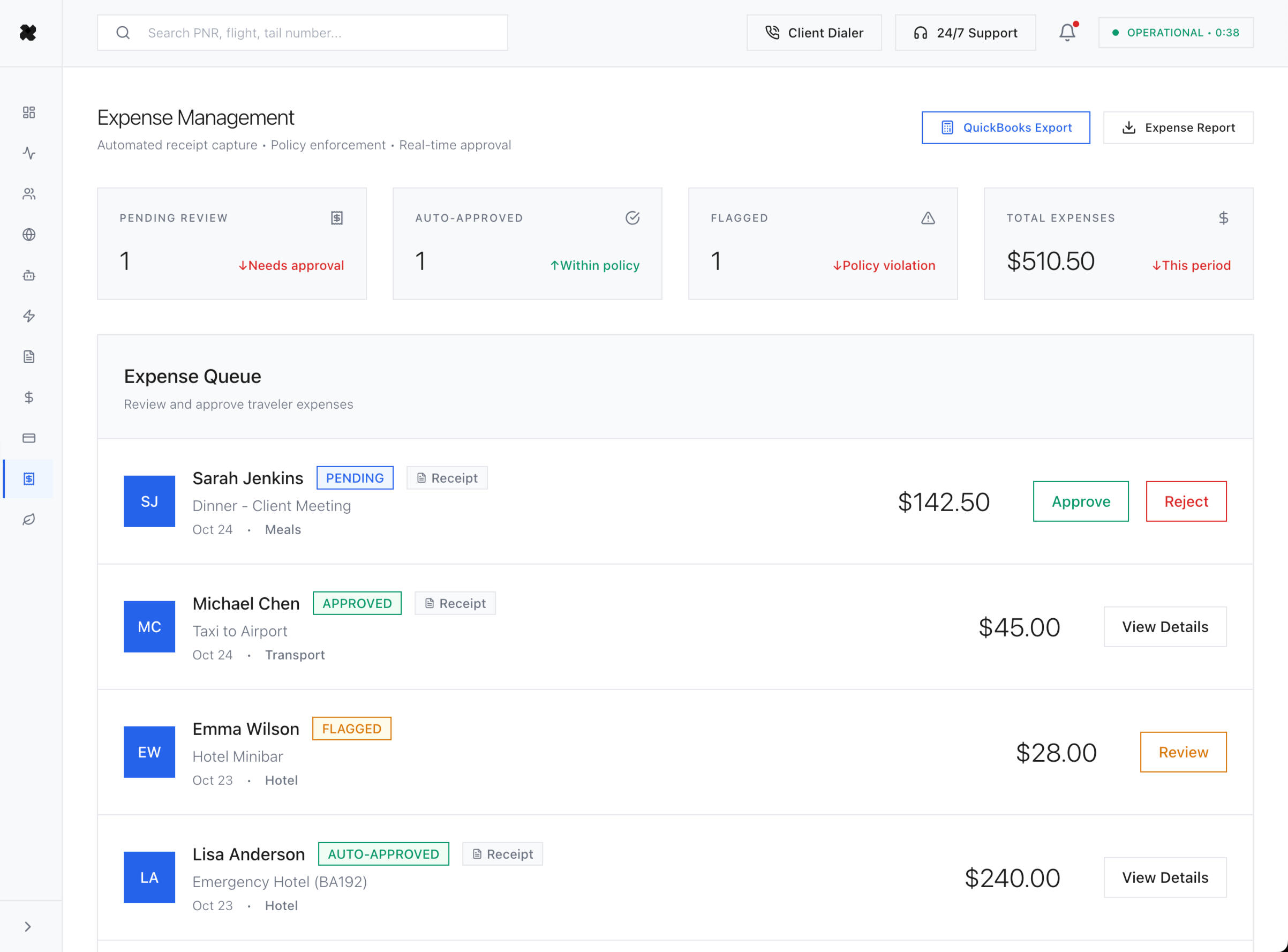The height and width of the screenshot is (952, 1288).
Task: Expand the sidebar with the bottom chevron
Action: tap(28, 927)
